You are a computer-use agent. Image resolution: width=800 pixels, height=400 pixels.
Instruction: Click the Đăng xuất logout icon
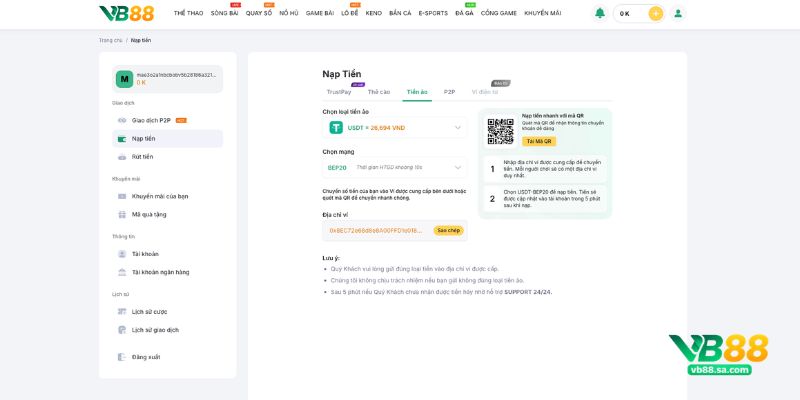pos(122,357)
